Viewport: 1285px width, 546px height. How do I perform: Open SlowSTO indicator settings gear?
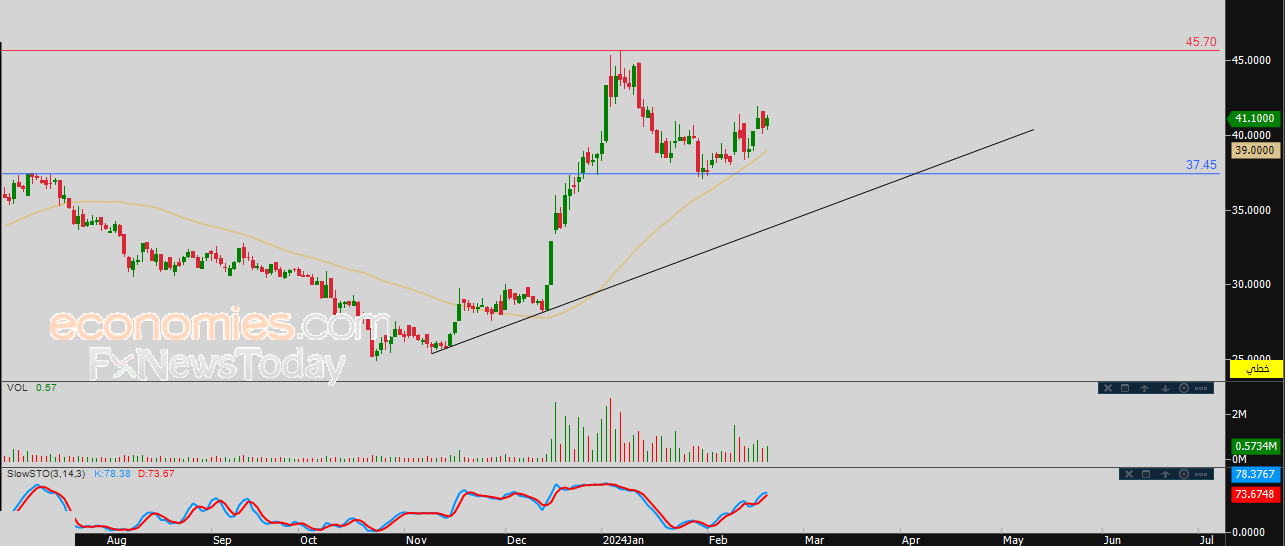point(1184,474)
